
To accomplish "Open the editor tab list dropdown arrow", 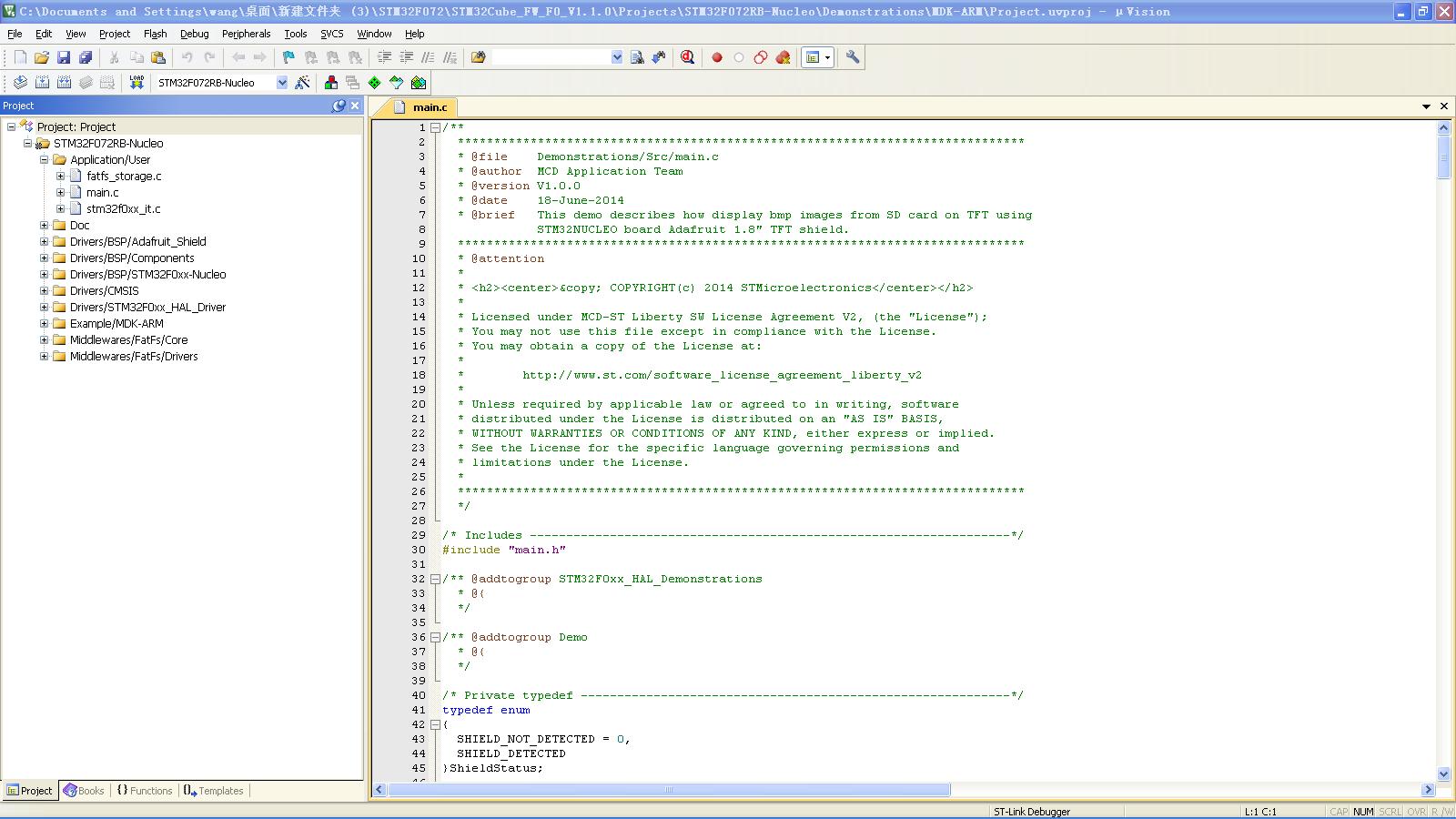I will click(1426, 106).
